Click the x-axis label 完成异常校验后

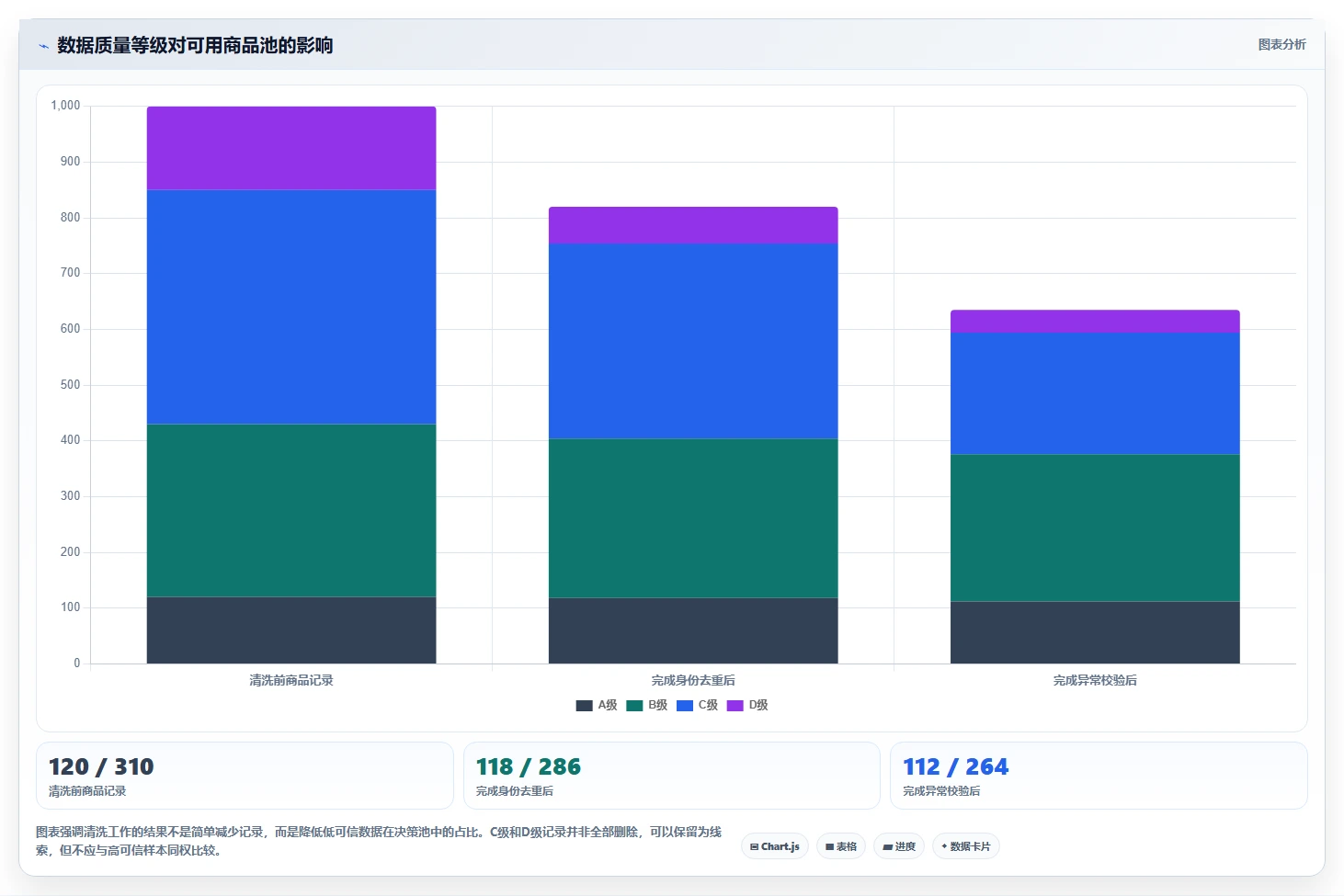click(x=1095, y=681)
